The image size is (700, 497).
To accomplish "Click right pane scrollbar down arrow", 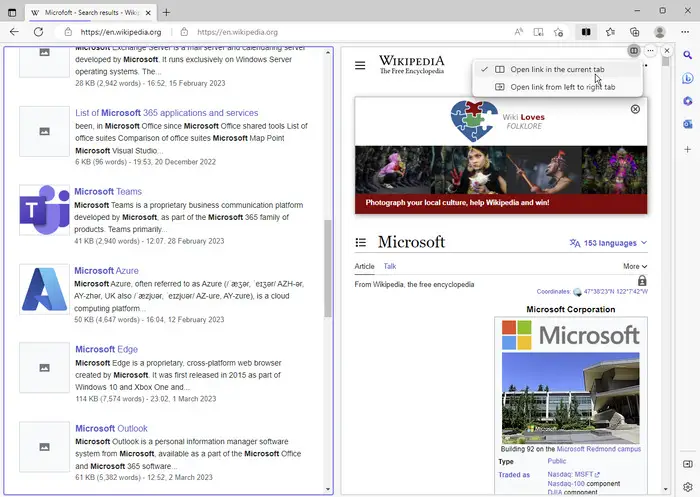I will [665, 489].
